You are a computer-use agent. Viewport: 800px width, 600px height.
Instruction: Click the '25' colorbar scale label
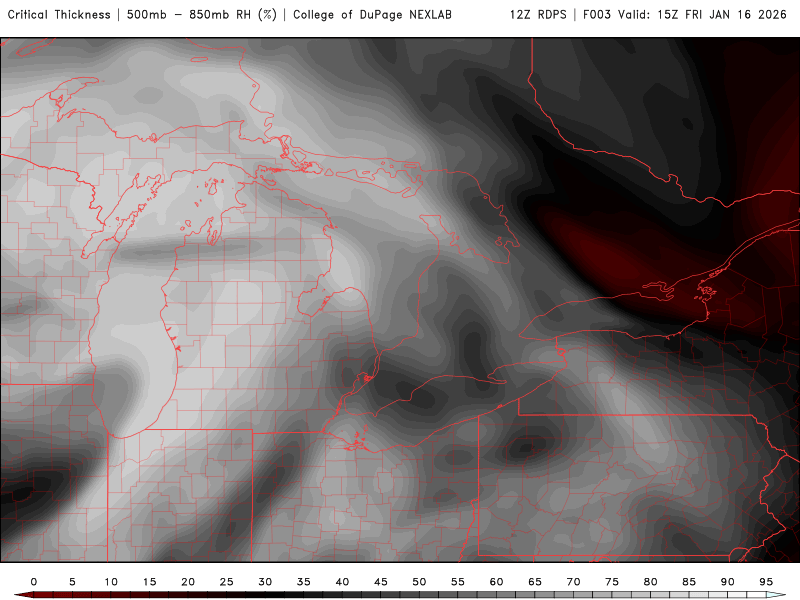tap(227, 582)
